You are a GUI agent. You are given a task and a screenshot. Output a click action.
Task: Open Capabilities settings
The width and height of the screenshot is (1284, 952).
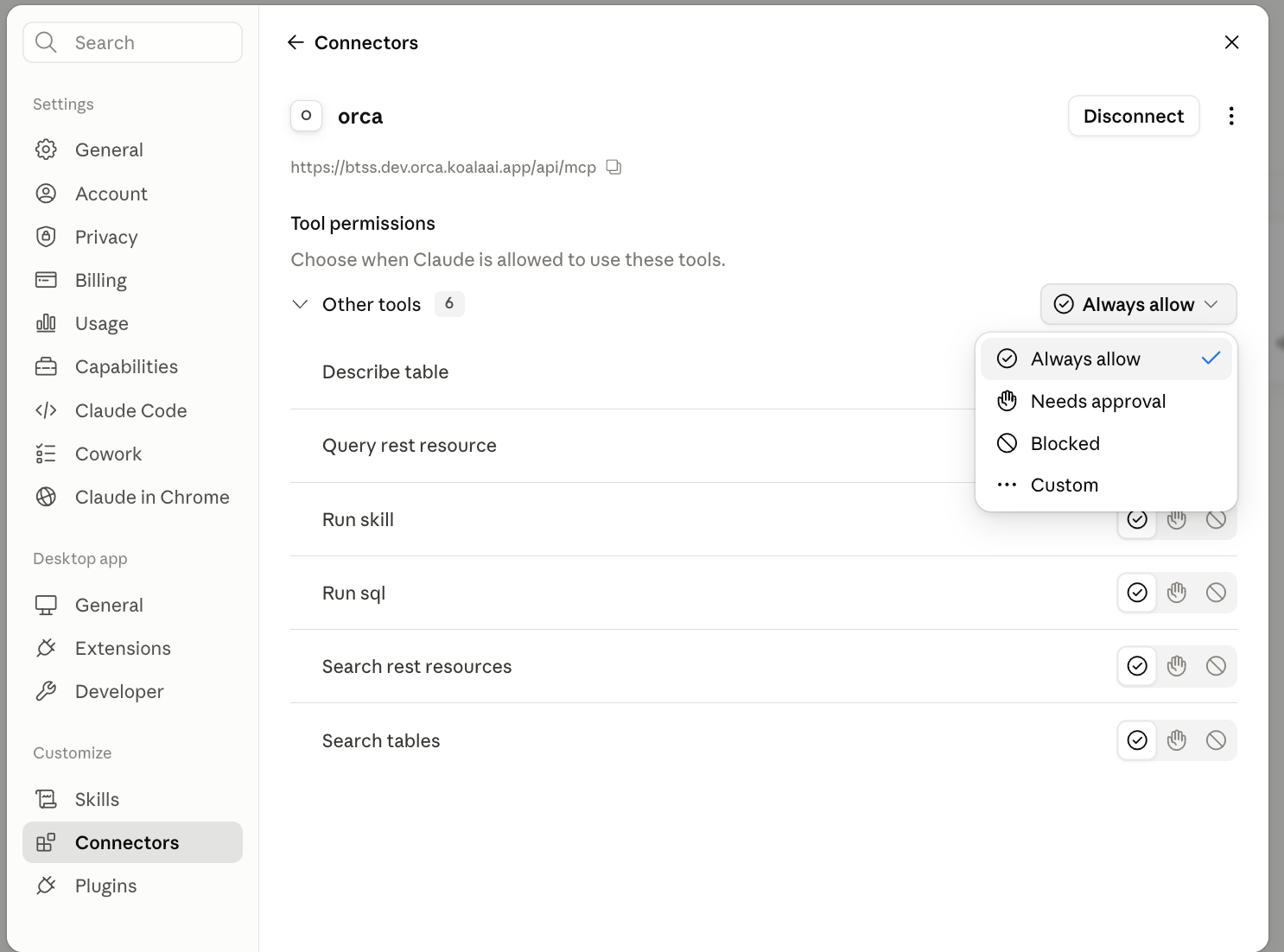tap(132, 366)
